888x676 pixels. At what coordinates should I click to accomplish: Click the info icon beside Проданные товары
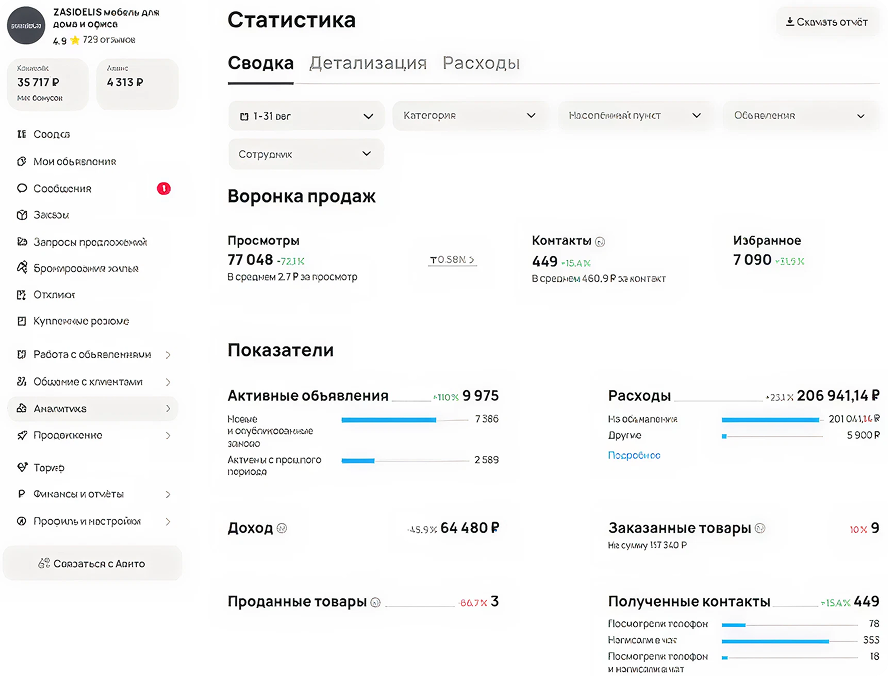[375, 602]
